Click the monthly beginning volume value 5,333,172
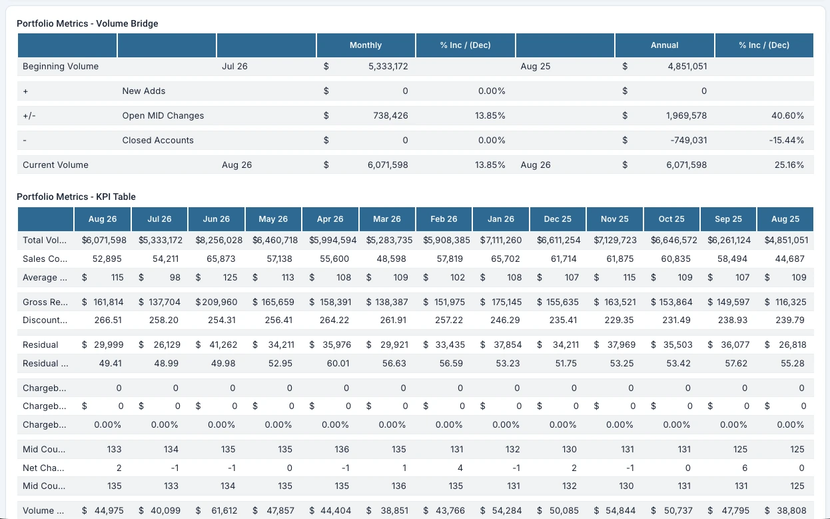830x519 pixels. 388,66
